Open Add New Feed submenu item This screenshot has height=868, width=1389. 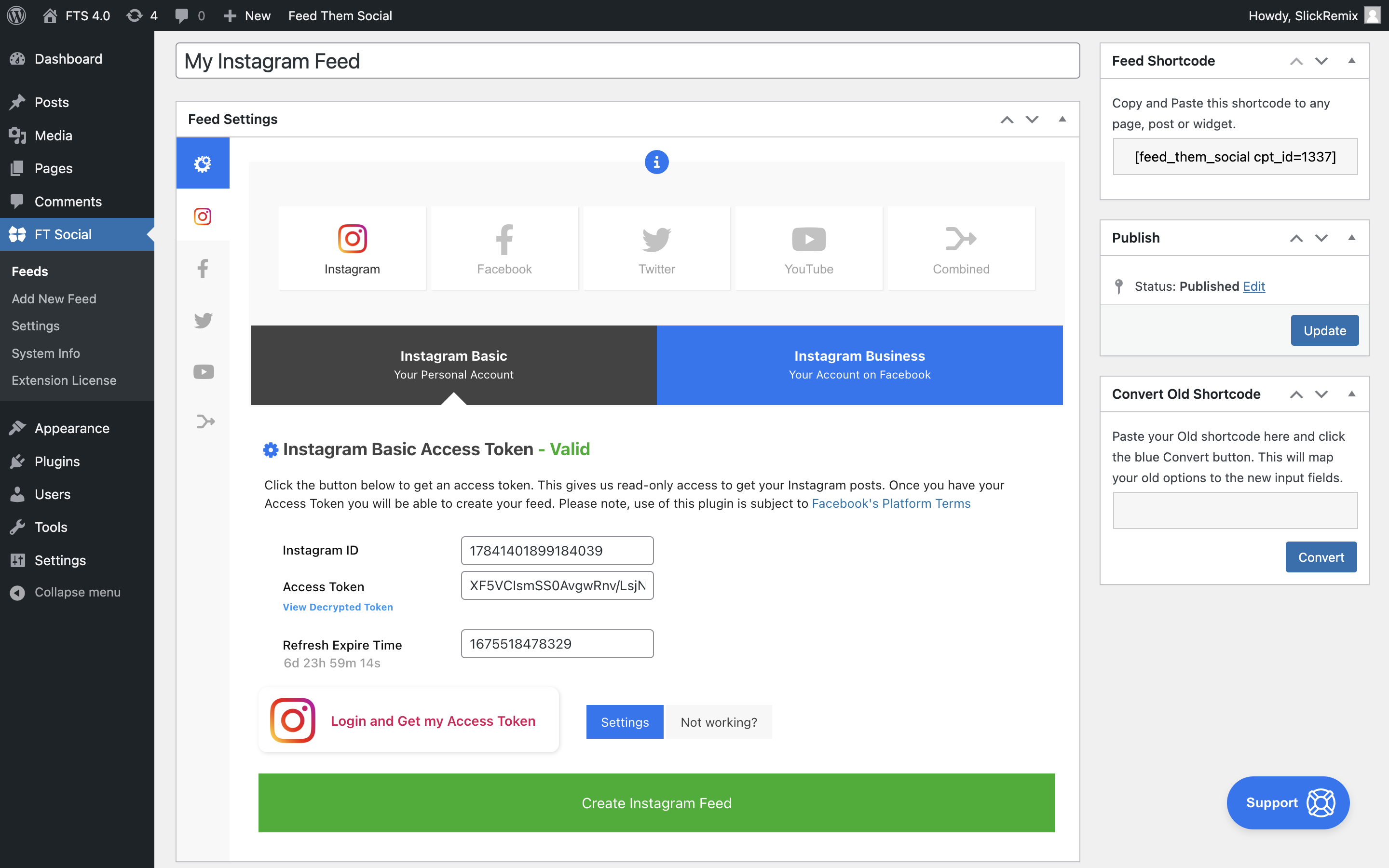pos(54,298)
